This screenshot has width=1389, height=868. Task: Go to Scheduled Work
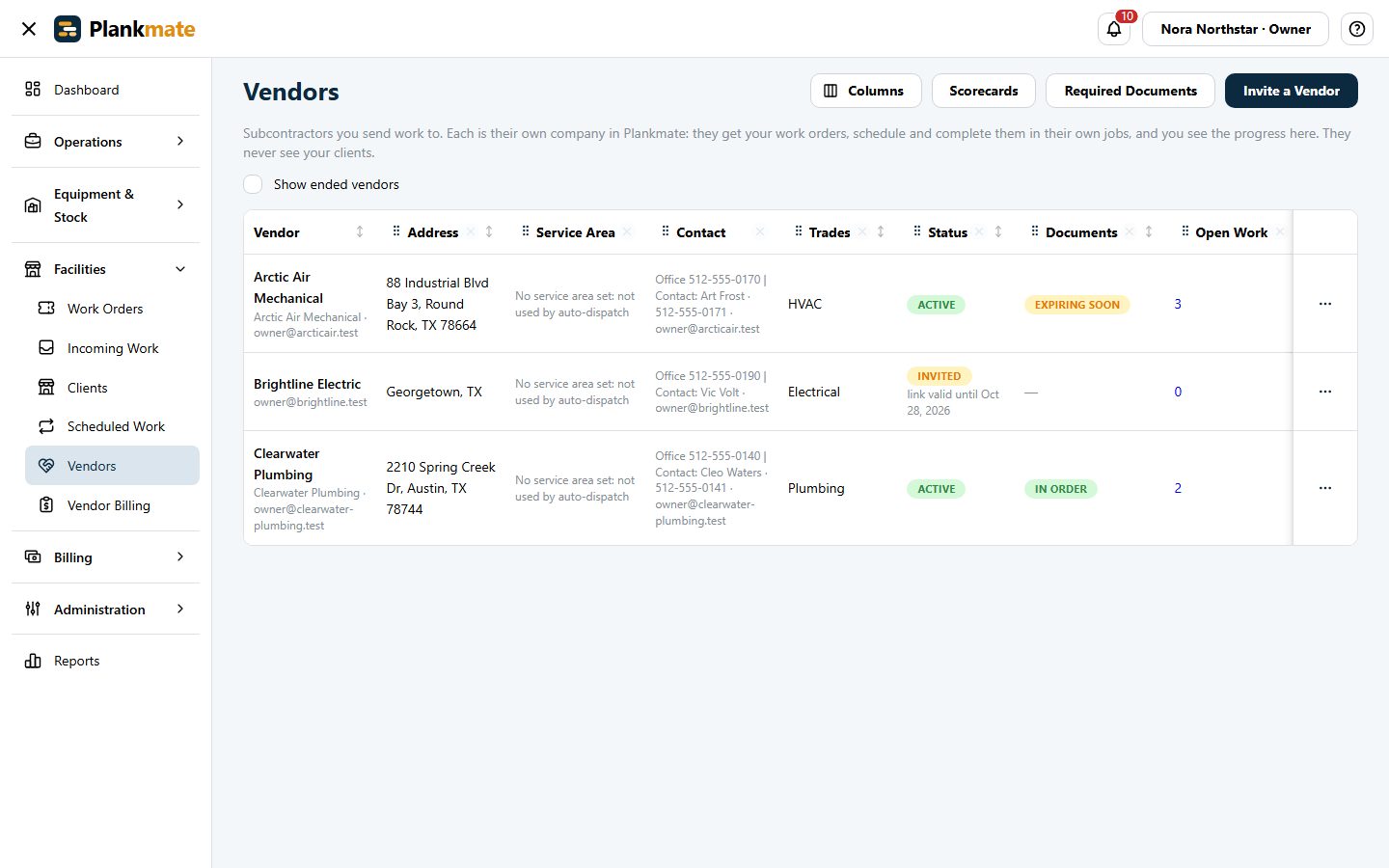(112, 426)
